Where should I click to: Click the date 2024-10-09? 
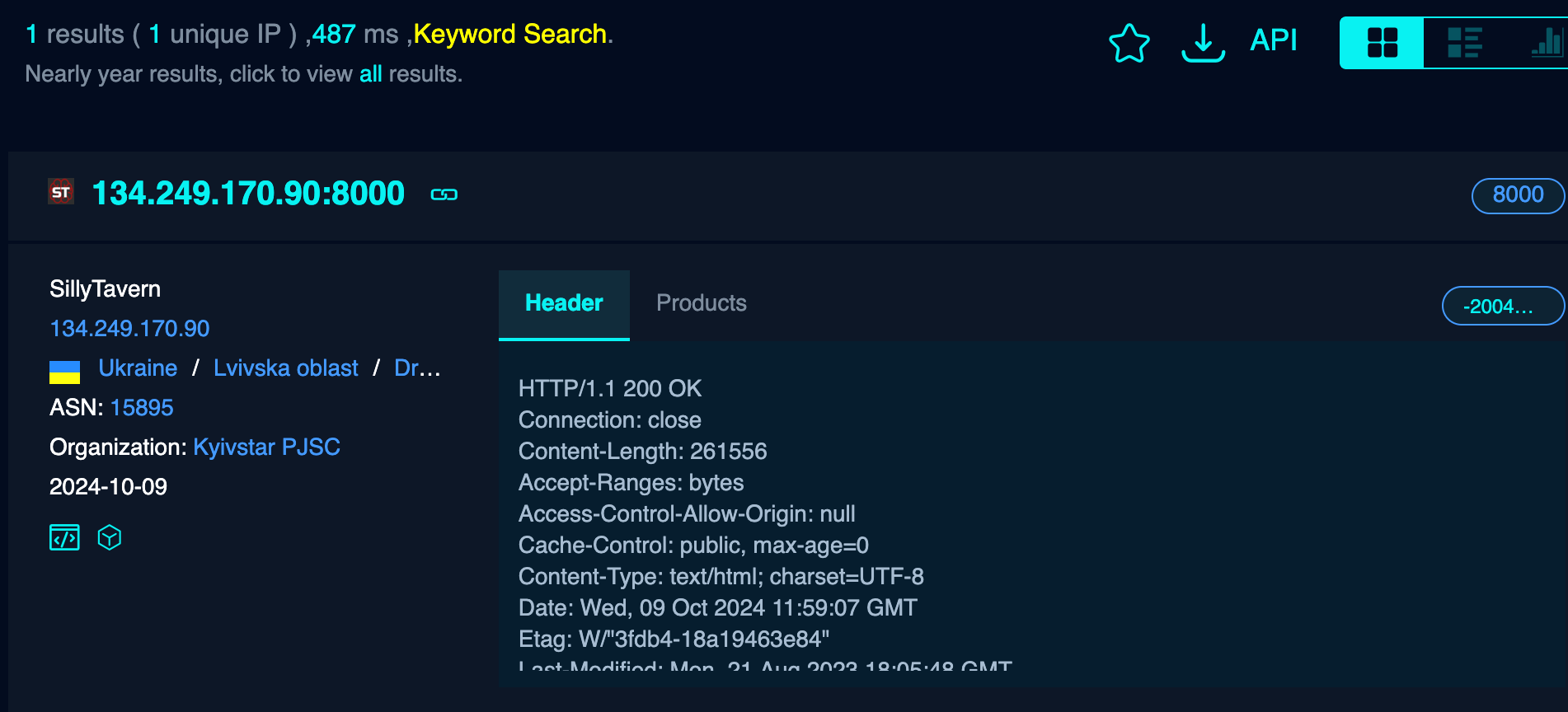coord(108,487)
